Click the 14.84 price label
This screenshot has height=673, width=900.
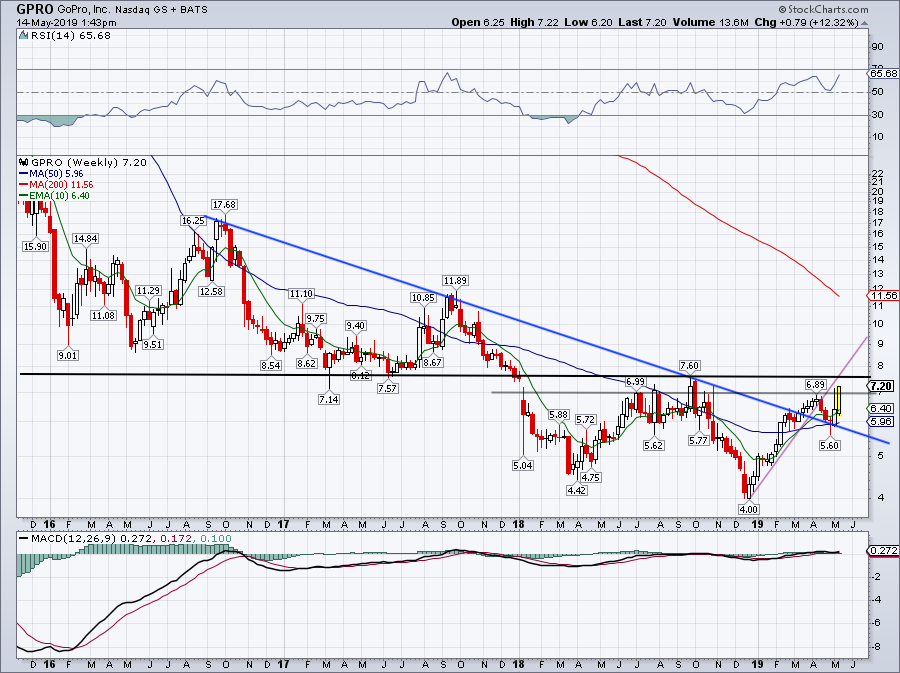click(86, 238)
